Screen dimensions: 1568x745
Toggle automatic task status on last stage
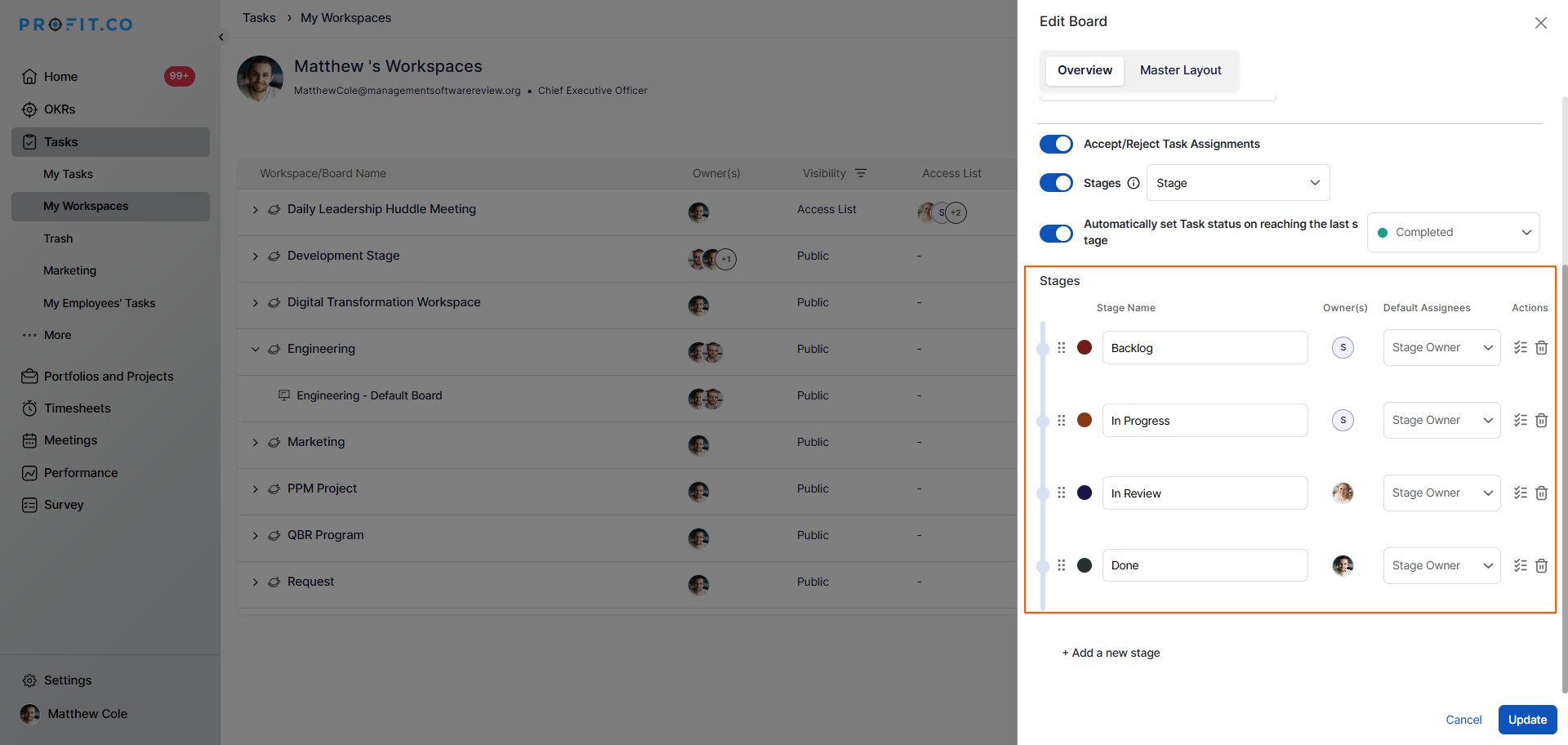tap(1056, 234)
